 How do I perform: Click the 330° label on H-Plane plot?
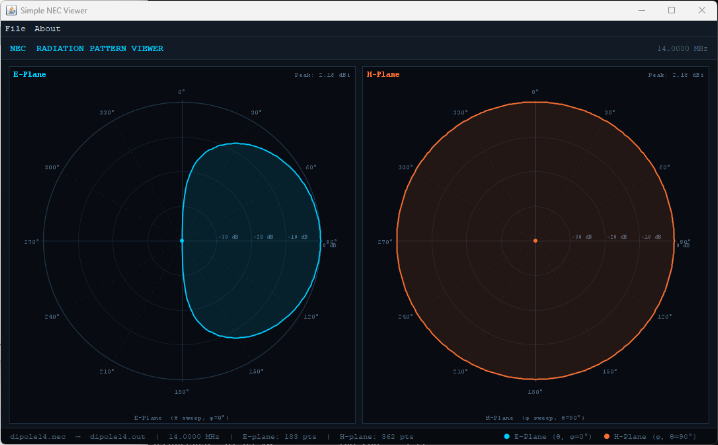tap(460, 112)
